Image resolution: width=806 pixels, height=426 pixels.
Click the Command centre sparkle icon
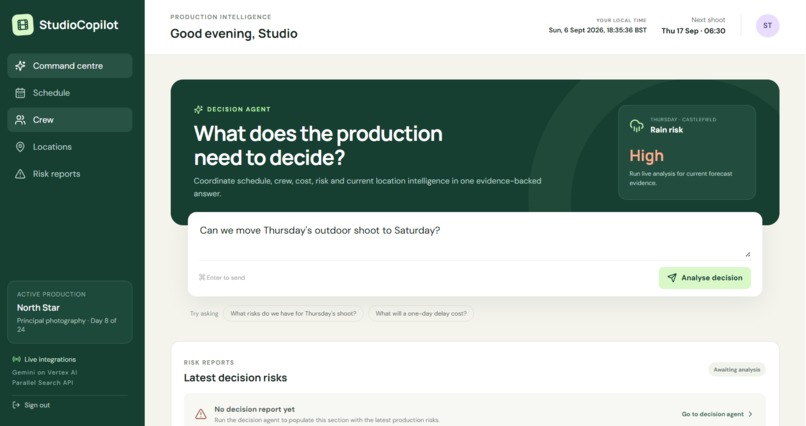click(x=20, y=66)
